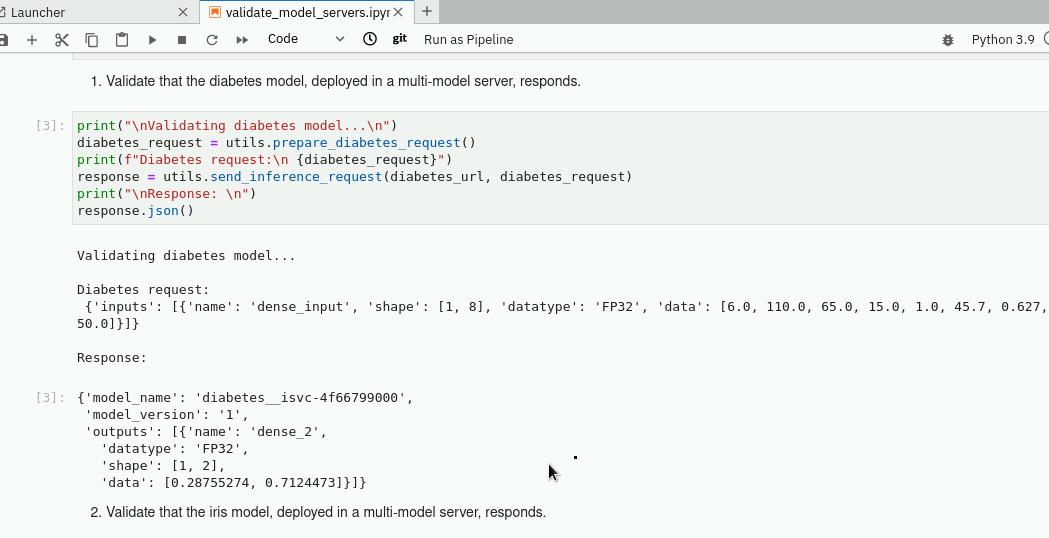Click the 'model_version': '1' output line
The image size is (1049, 538).
pos(167,415)
